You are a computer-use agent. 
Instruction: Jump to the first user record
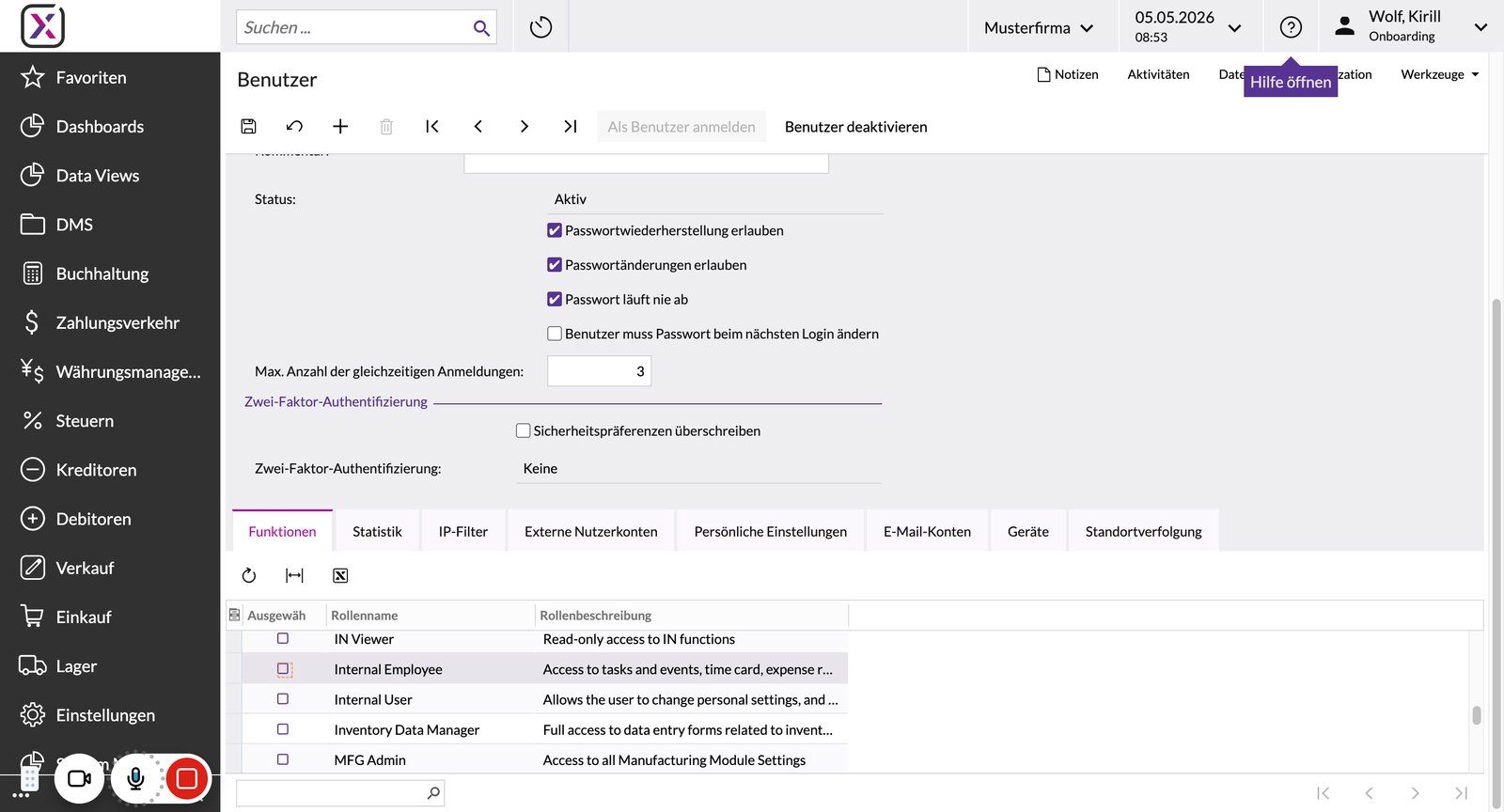432,126
